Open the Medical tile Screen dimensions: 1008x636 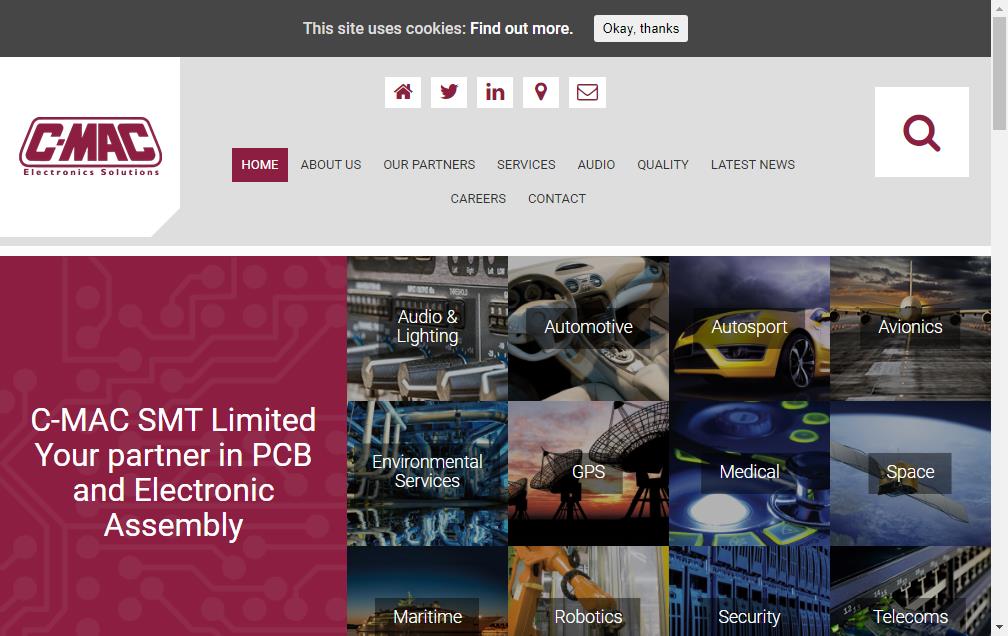pos(750,473)
